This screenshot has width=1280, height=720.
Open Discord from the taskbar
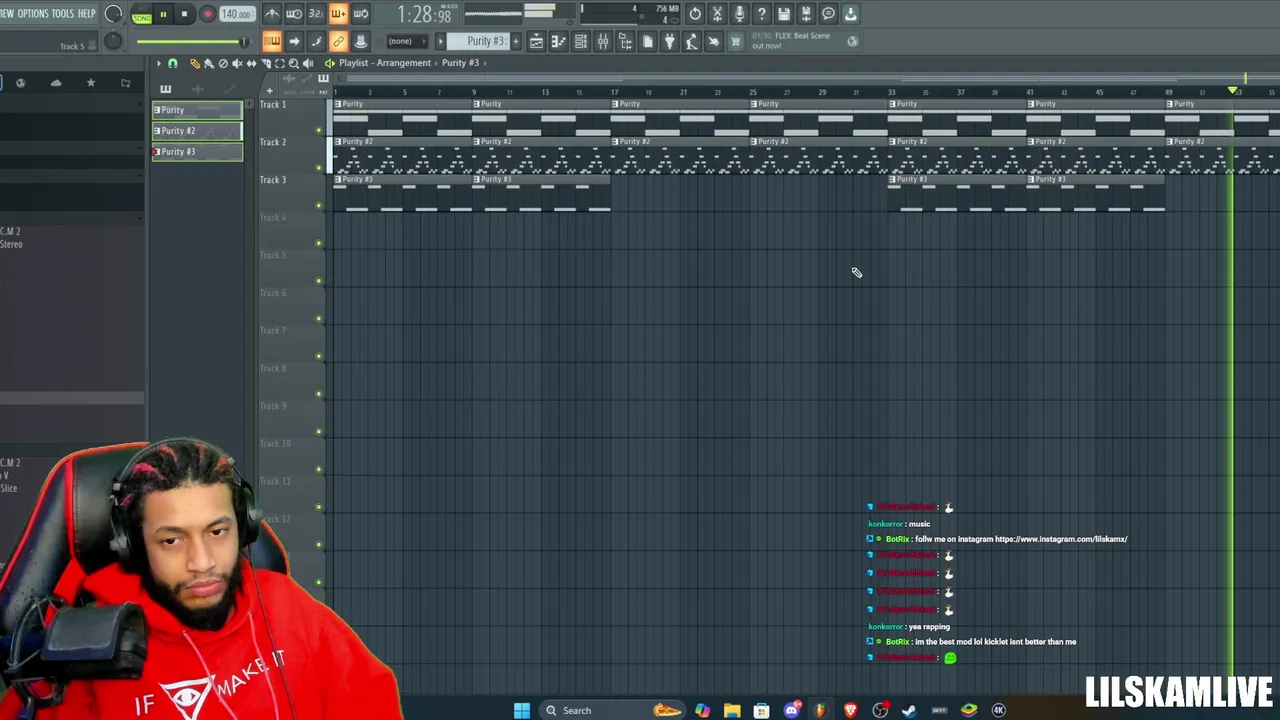(x=792, y=710)
